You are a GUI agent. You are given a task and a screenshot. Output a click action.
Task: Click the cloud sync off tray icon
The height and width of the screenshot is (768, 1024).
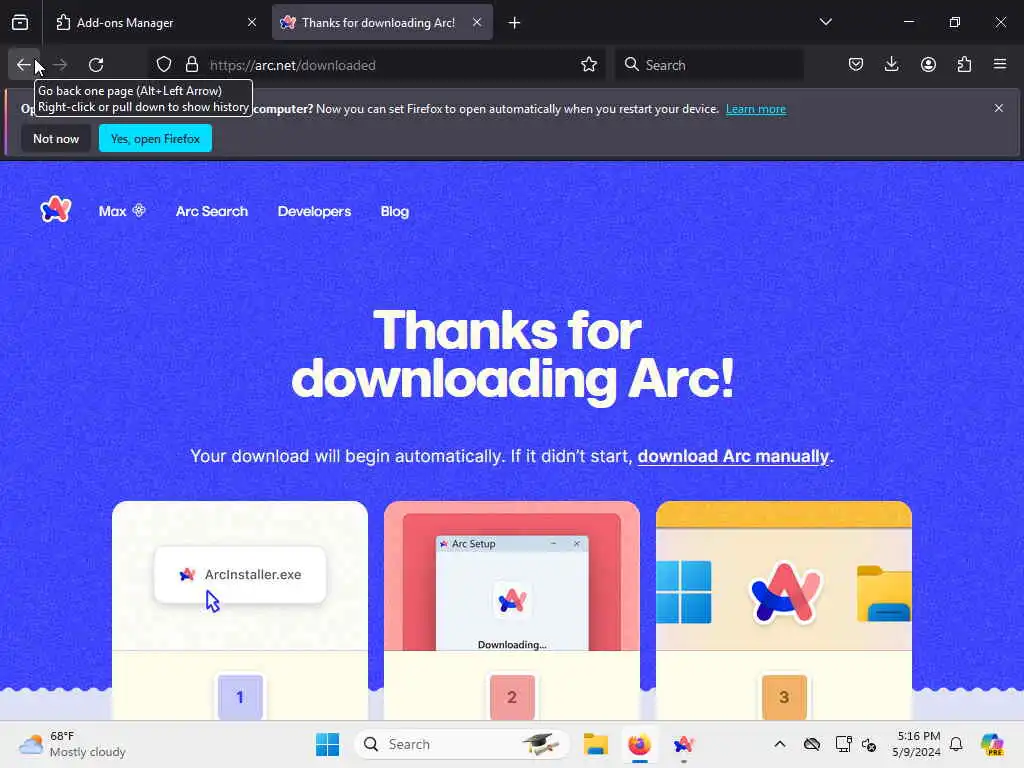tap(812, 744)
